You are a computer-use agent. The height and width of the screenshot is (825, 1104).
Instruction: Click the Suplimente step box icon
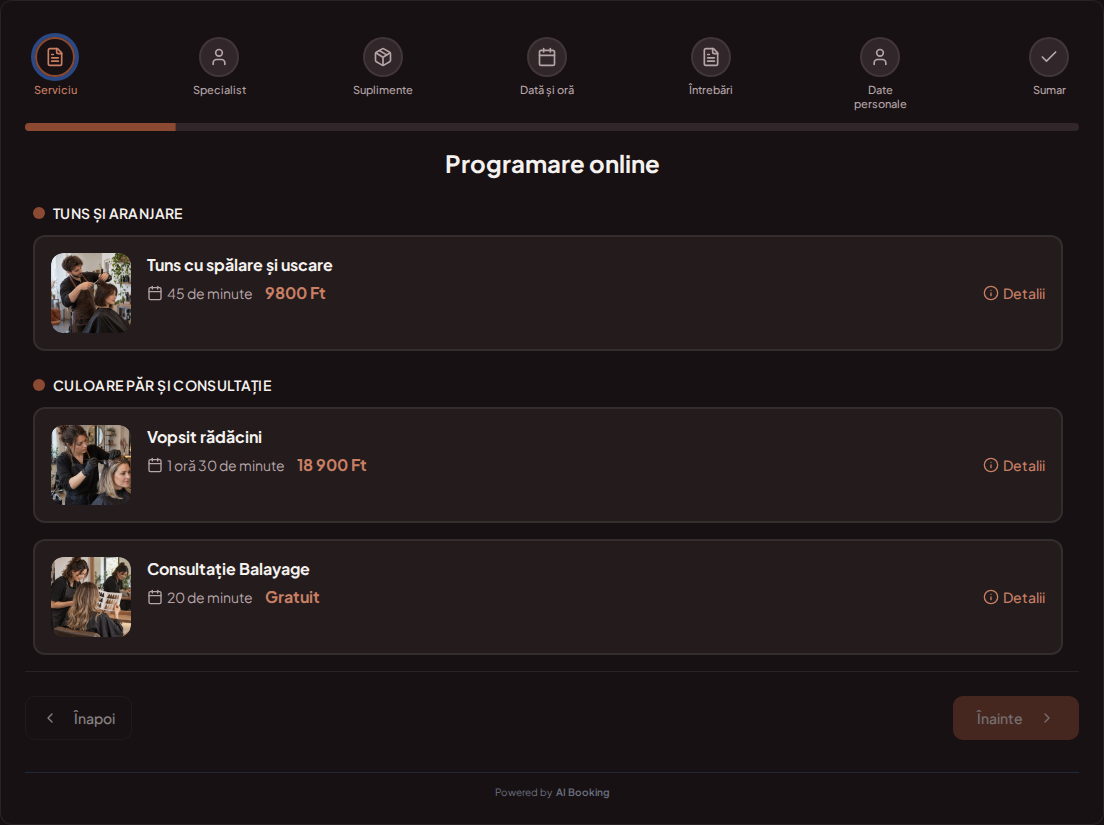[x=383, y=57]
